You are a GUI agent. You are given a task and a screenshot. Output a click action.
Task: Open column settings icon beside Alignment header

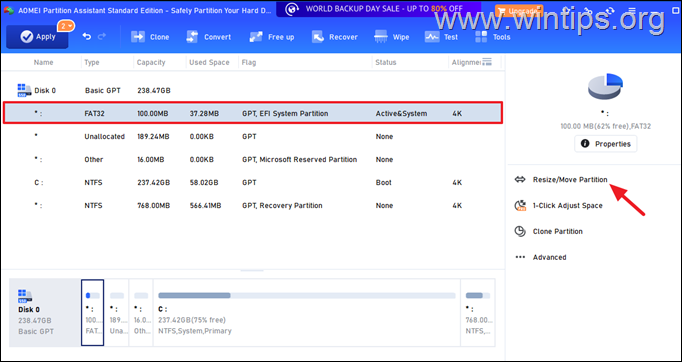click(x=487, y=62)
